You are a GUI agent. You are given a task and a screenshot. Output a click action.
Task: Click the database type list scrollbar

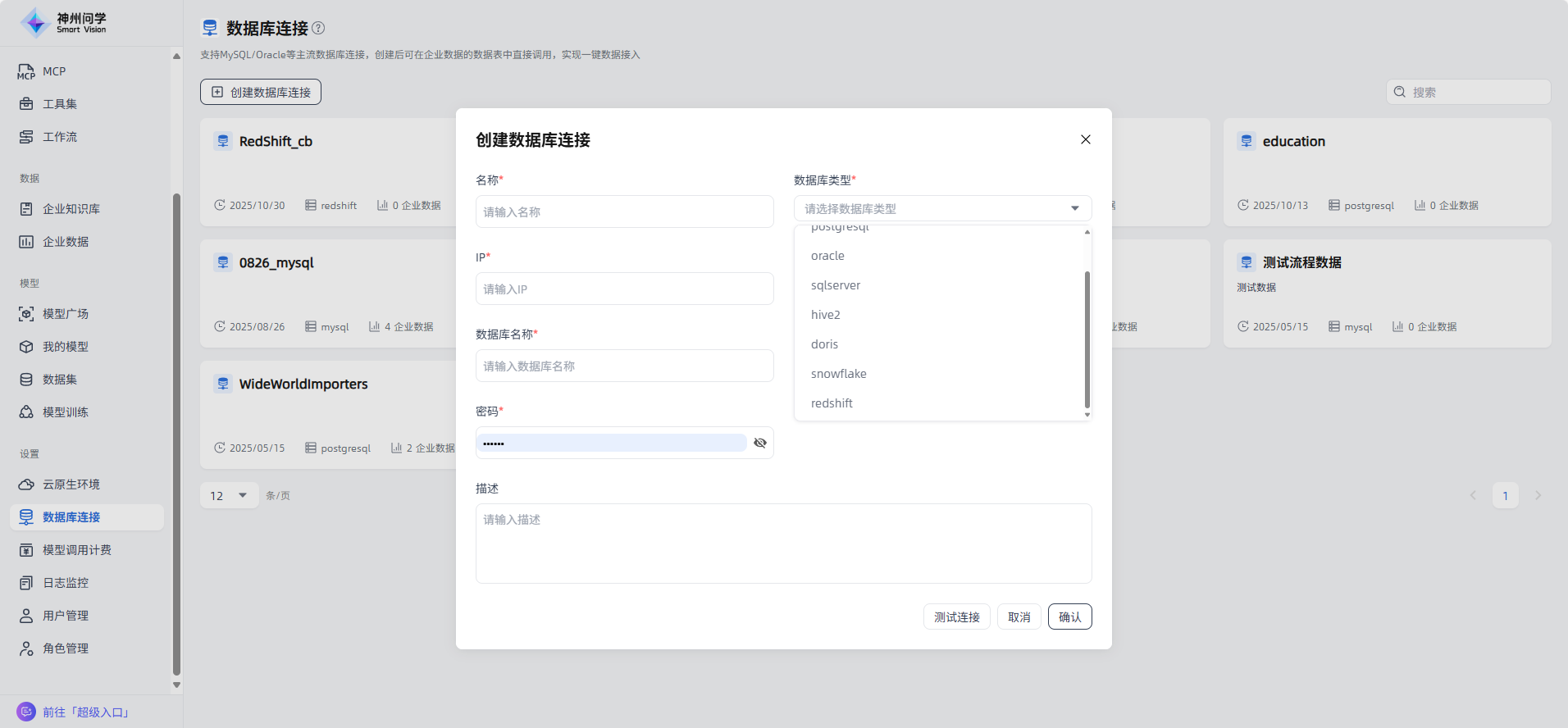[1087, 339]
